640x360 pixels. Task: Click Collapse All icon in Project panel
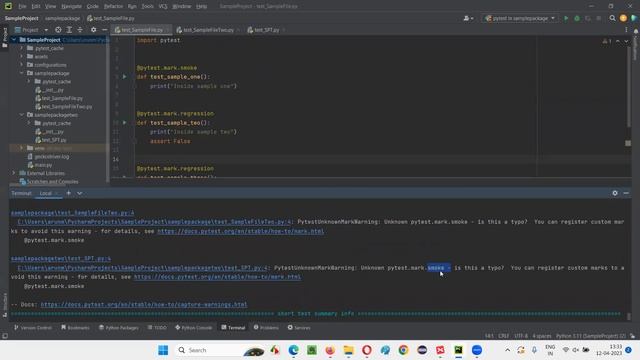80,30
